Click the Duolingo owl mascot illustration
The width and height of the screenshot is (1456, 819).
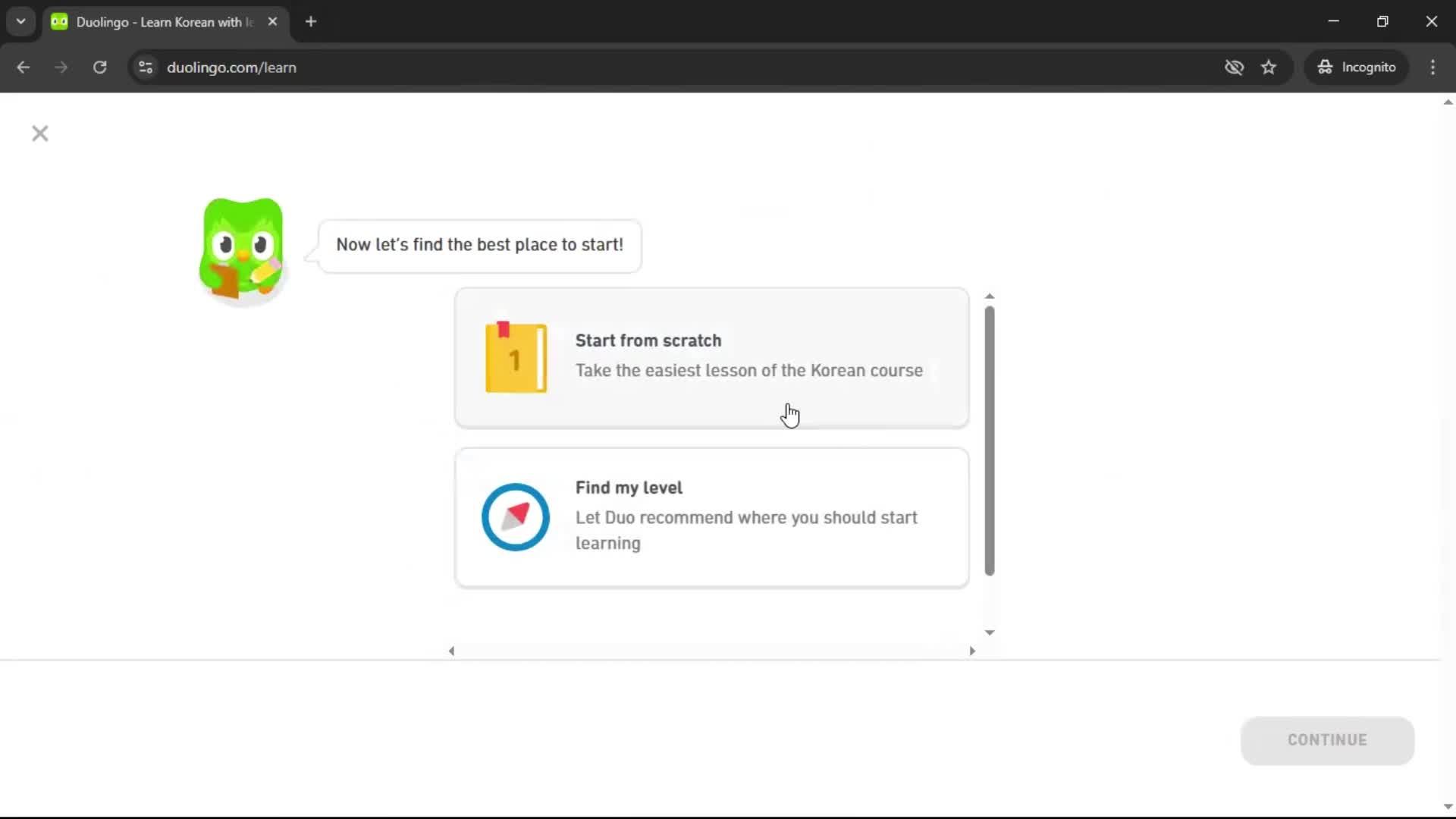point(241,250)
